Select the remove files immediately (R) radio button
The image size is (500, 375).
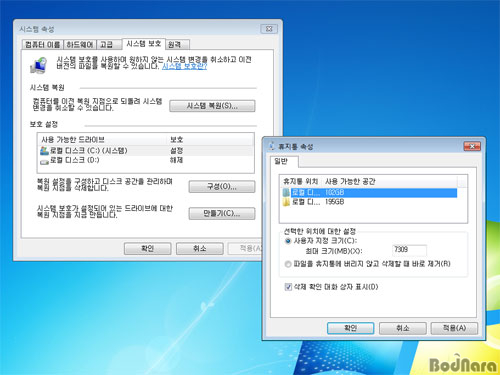point(288,264)
